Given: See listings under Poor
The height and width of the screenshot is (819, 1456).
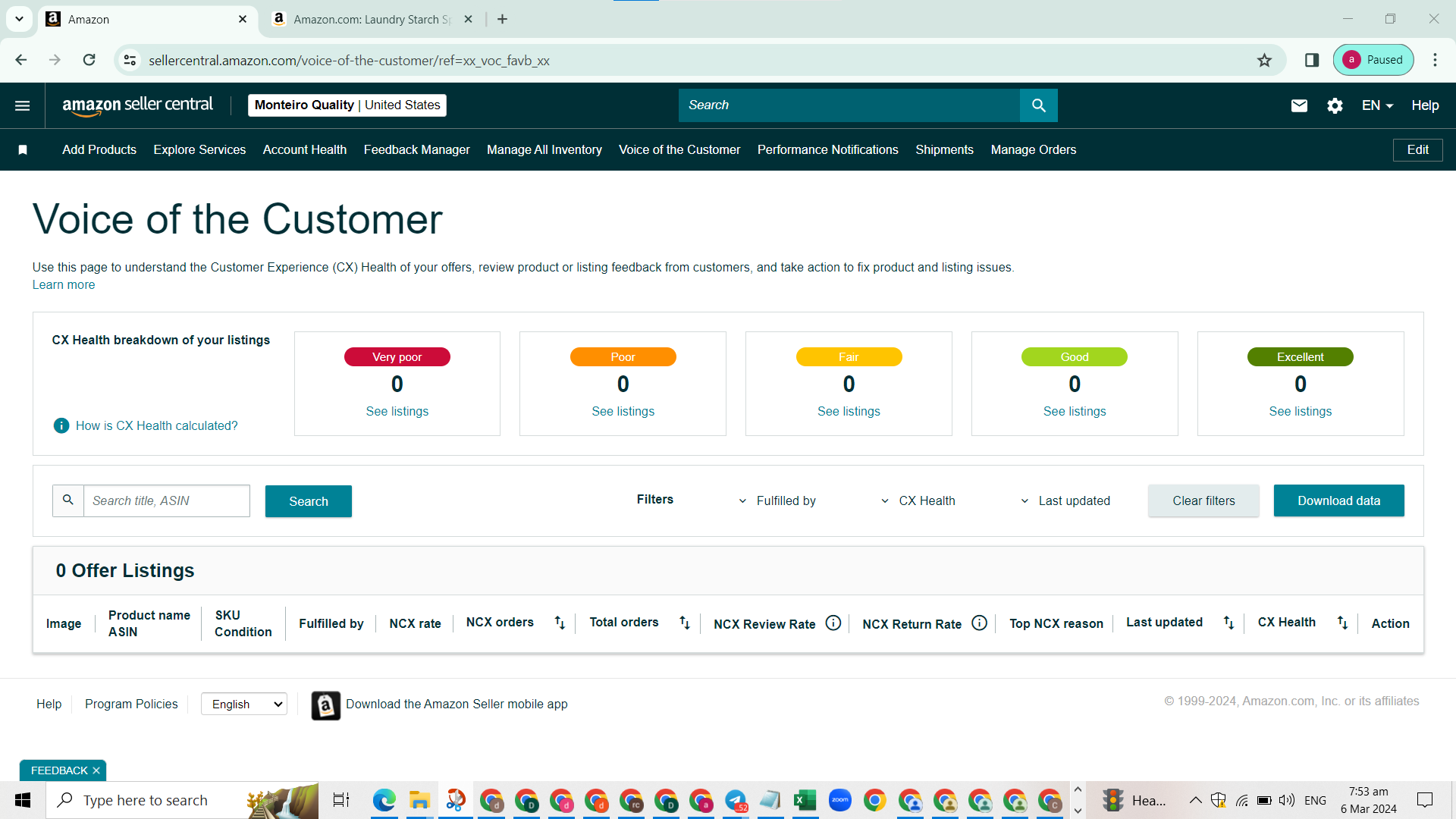Looking at the screenshot, I should pos(623,412).
